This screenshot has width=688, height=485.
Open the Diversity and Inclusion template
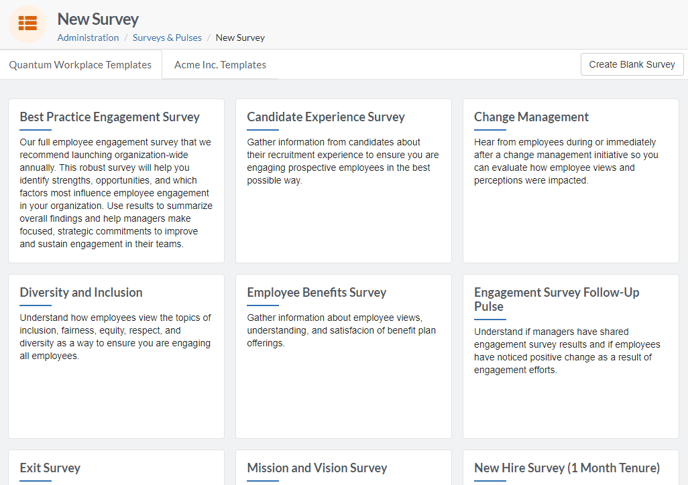116,356
